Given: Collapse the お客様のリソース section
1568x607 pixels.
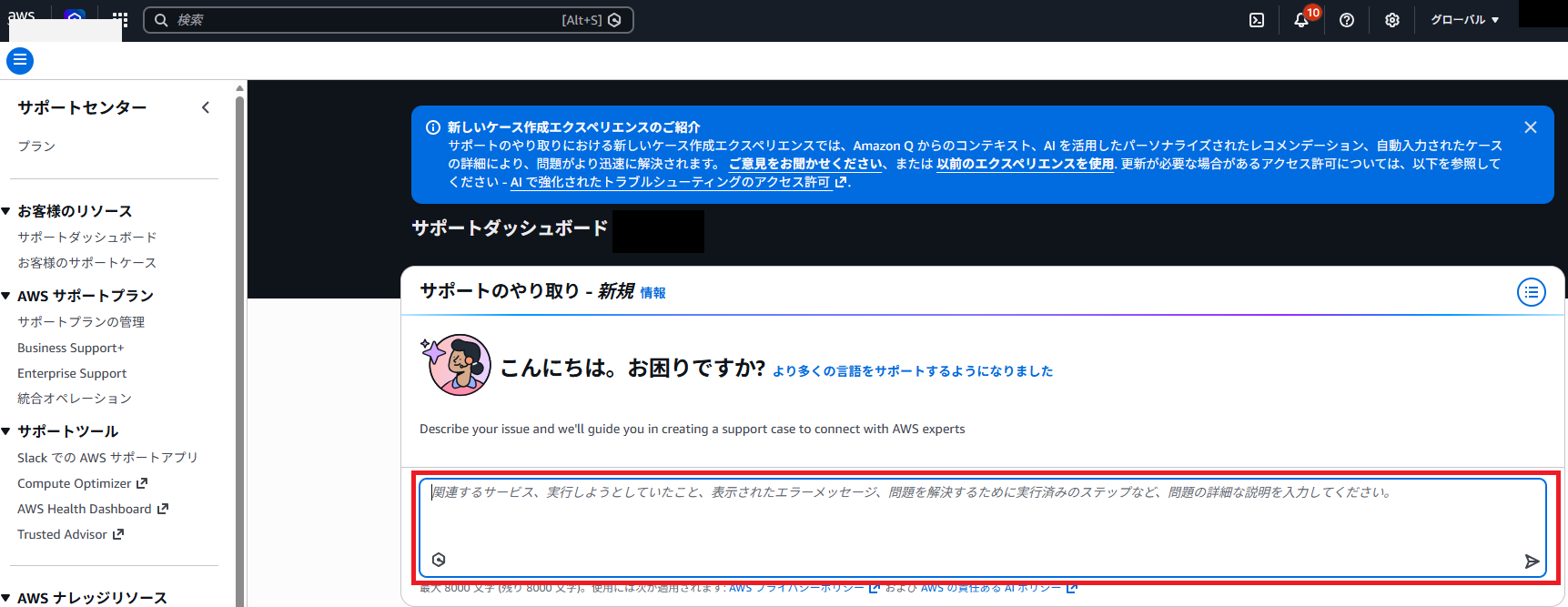Looking at the screenshot, I should [x=6, y=211].
